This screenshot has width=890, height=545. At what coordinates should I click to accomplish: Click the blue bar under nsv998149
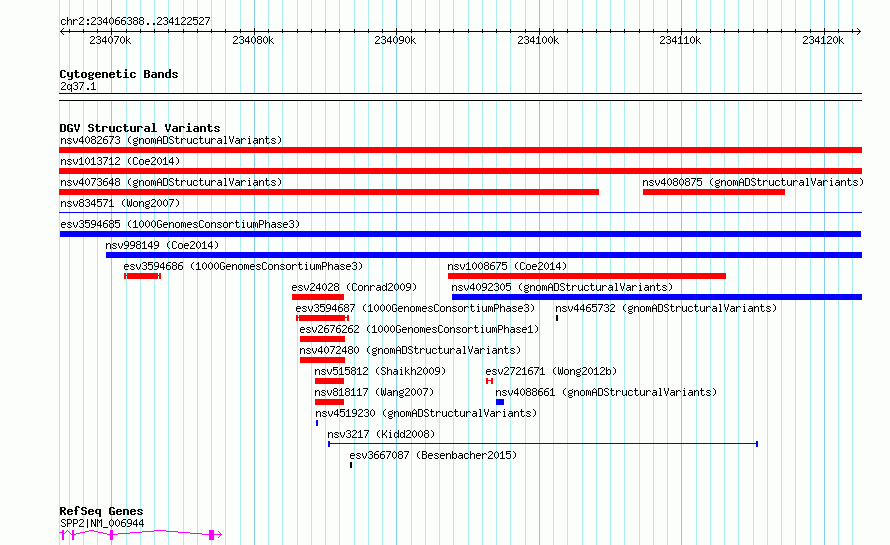coord(484,255)
